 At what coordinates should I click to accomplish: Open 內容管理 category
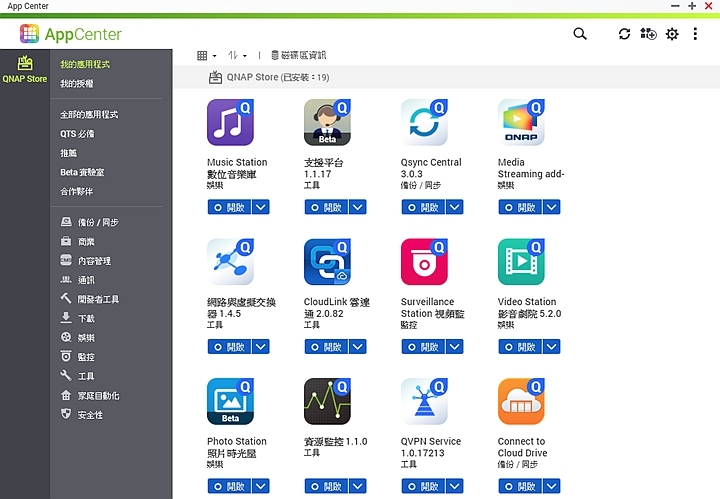pos(86,261)
